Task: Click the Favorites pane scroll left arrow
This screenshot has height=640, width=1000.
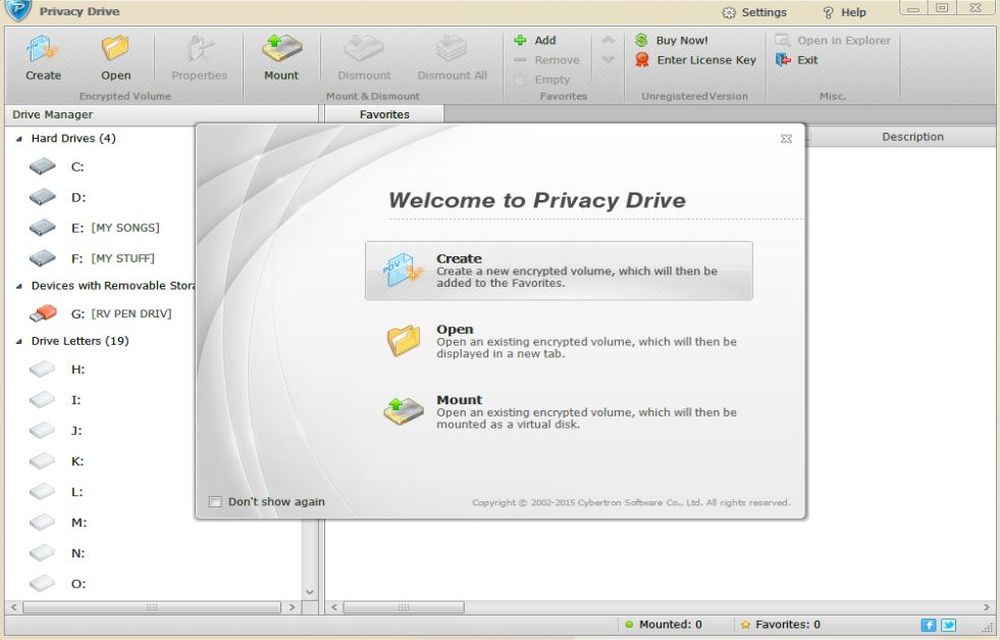Action: coord(334,607)
